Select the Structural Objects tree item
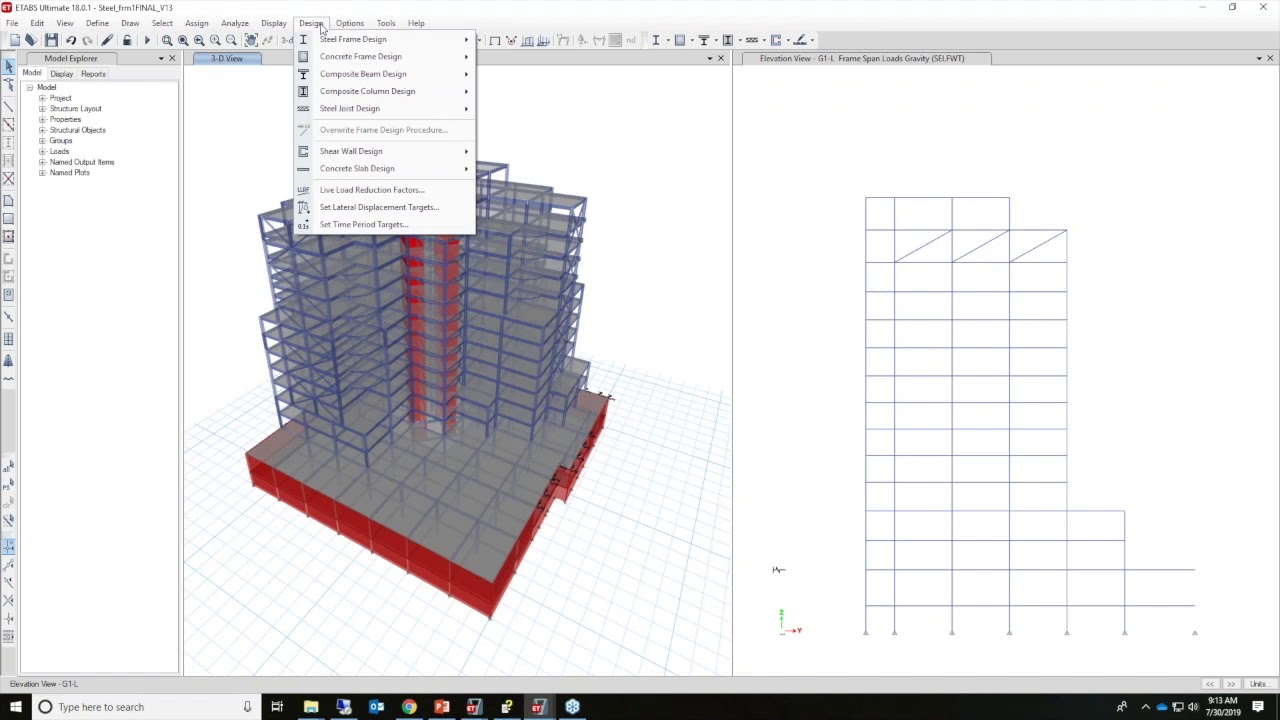 click(78, 130)
